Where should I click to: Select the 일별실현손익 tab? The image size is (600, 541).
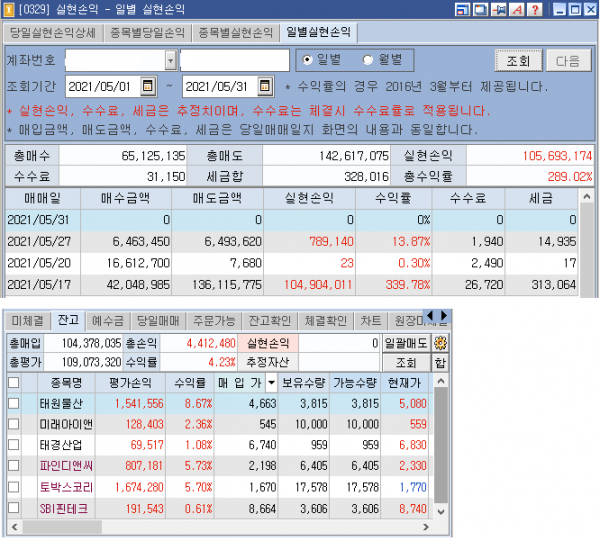pos(318,32)
